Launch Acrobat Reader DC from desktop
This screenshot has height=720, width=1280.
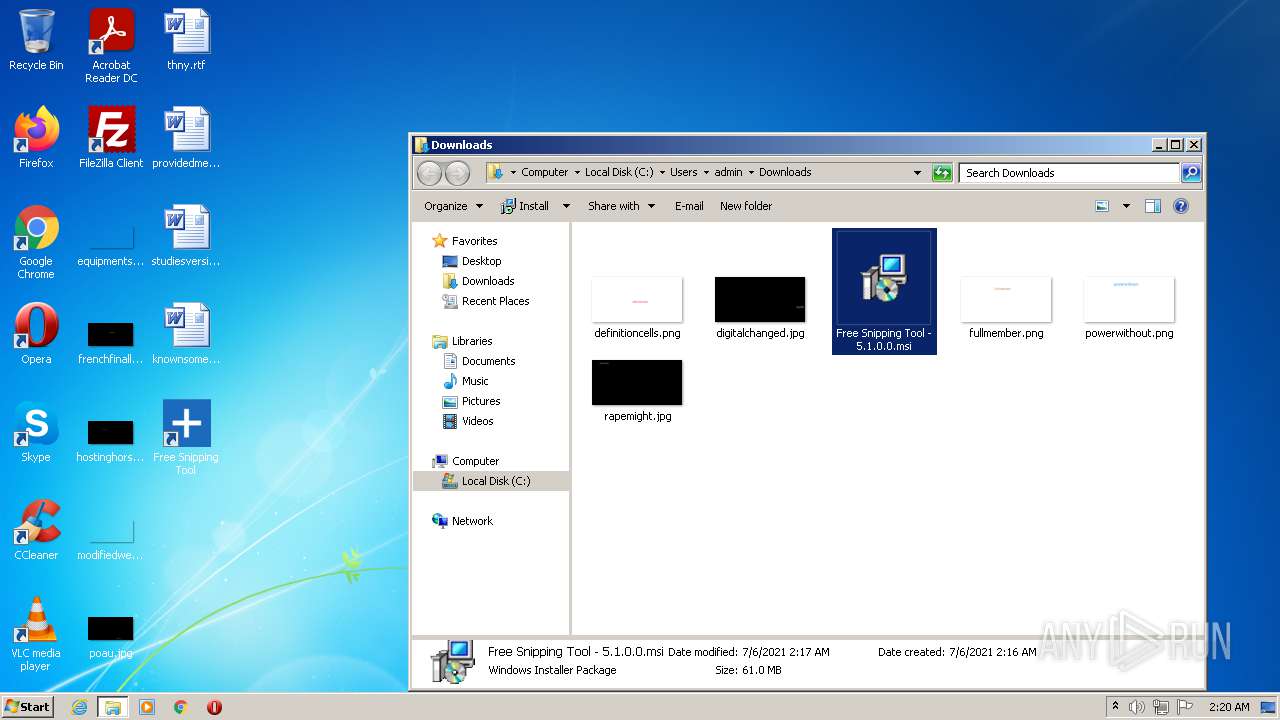point(111,46)
